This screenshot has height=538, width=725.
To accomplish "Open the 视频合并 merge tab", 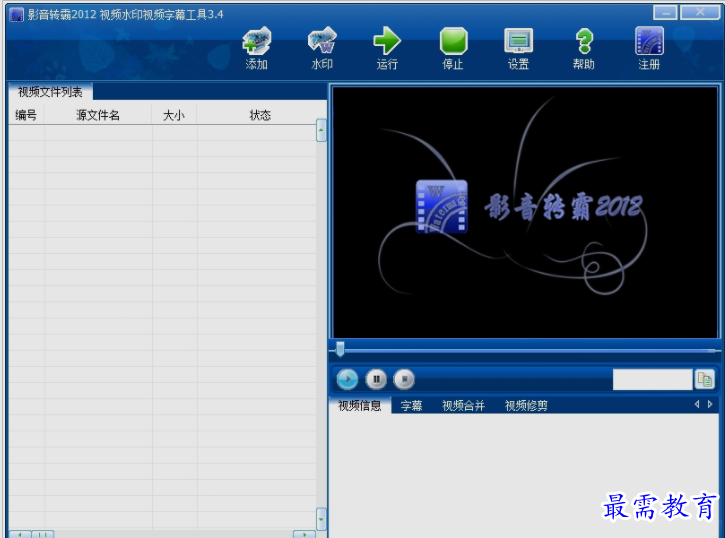I will [463, 406].
